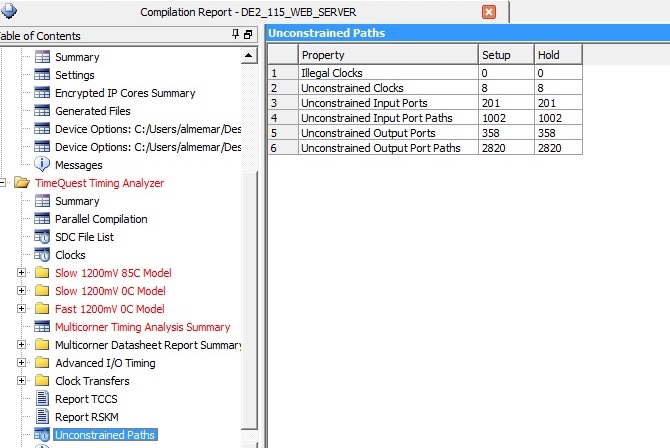Click the second Device Options table icon
This screenshot has height=448, width=670.
pyautogui.click(x=42, y=147)
